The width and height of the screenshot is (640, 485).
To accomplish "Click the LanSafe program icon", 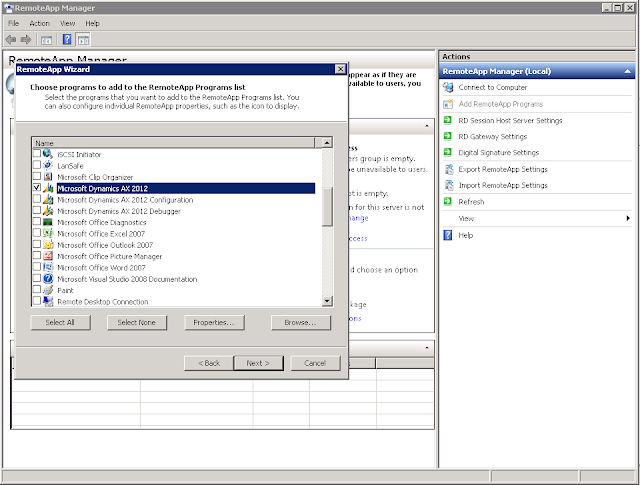I will tap(48, 165).
